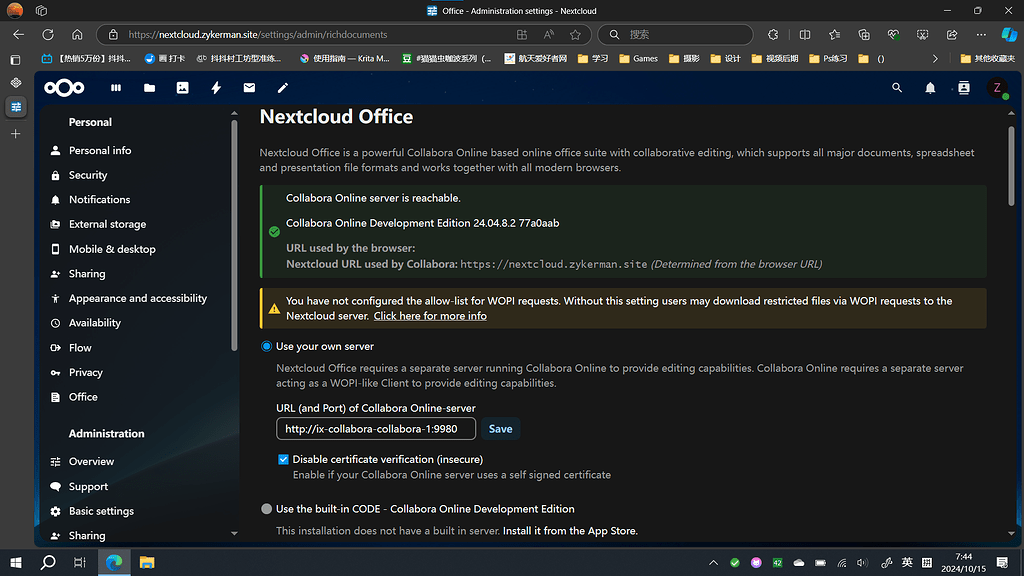Open the Click here for more info link
The width and height of the screenshot is (1024, 576).
430,315
